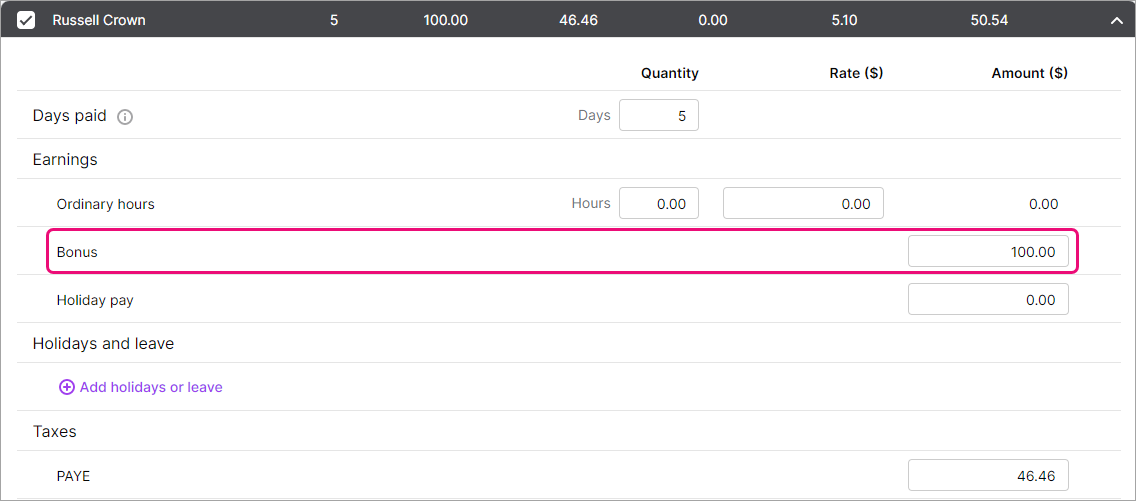Viewport: 1136px width, 501px height.
Task: Click the Add holidays or leave link
Action: click(x=151, y=387)
